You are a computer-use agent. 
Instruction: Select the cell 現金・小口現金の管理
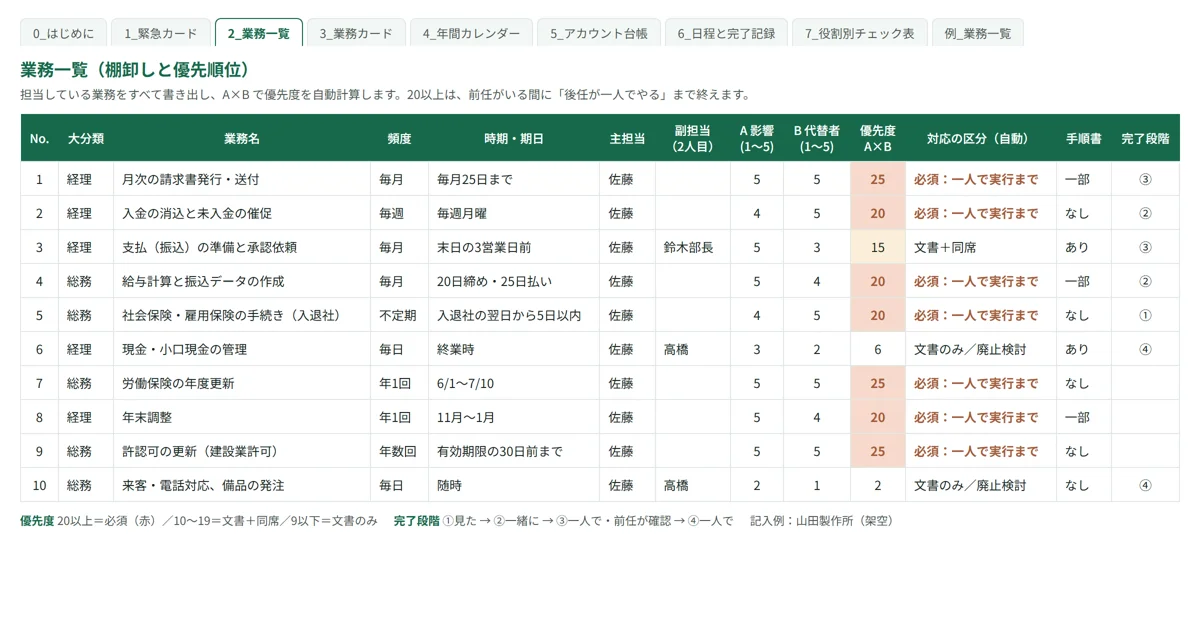tap(242, 349)
